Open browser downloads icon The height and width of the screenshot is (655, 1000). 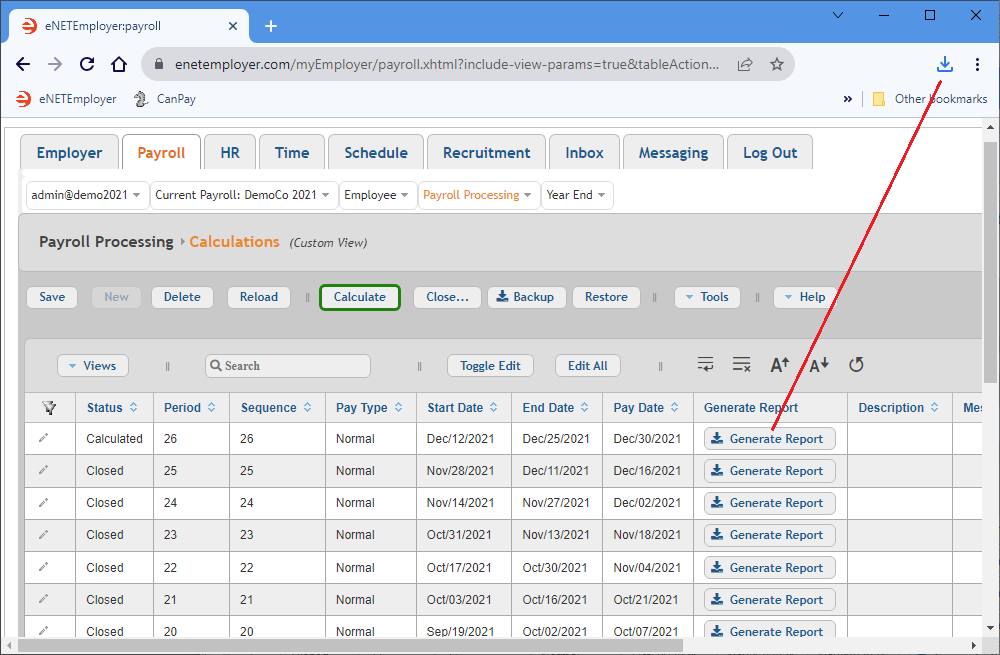(944, 65)
